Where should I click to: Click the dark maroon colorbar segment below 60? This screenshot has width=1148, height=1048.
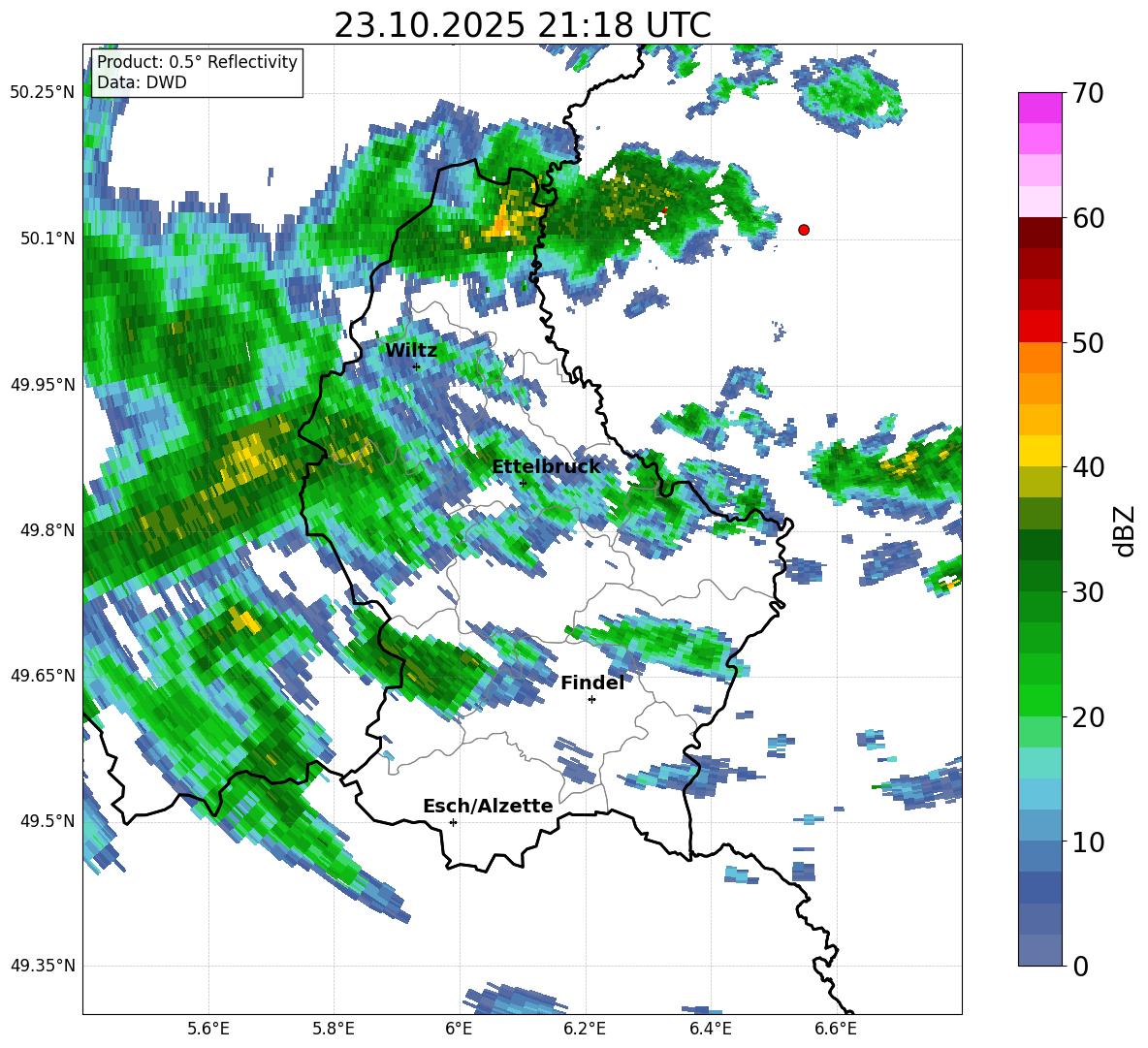pos(1039,233)
